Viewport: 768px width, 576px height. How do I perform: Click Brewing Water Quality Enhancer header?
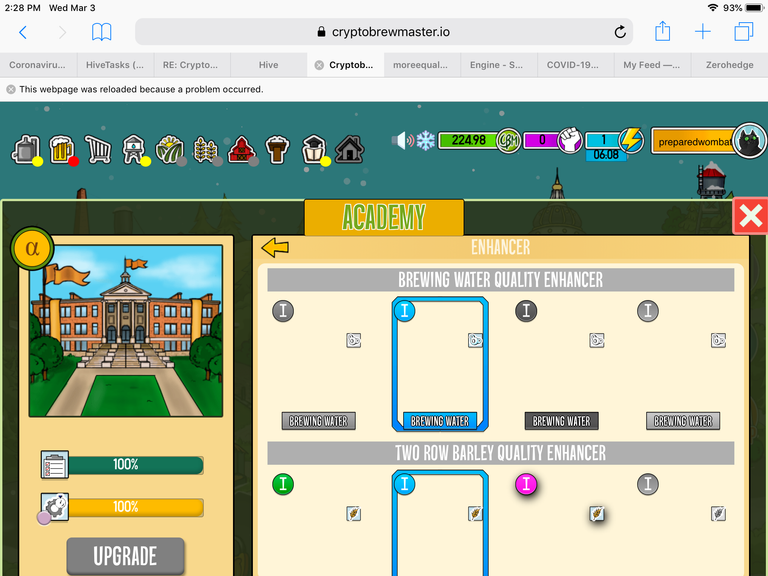click(x=501, y=280)
